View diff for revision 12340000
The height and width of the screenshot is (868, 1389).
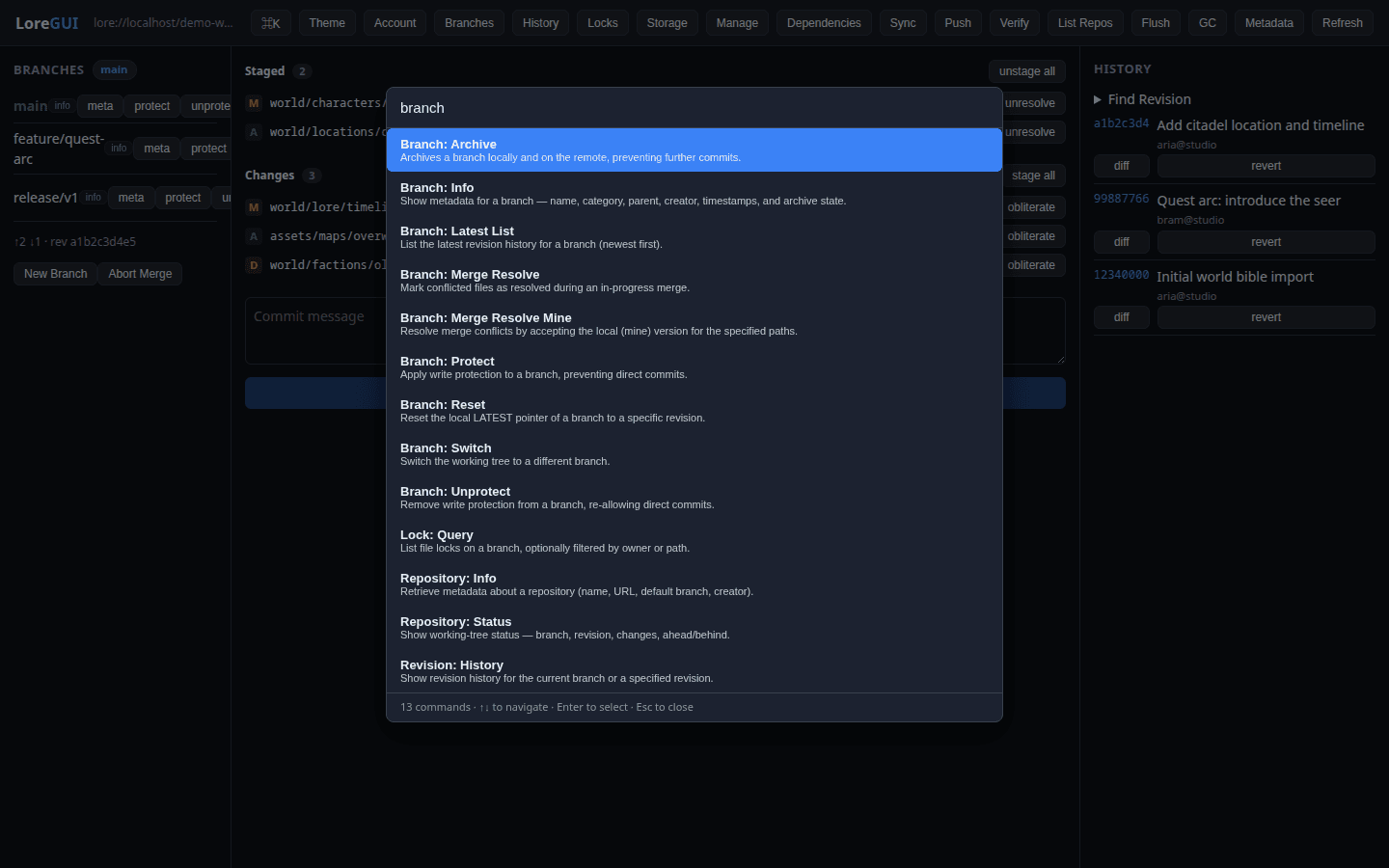tap(1122, 317)
